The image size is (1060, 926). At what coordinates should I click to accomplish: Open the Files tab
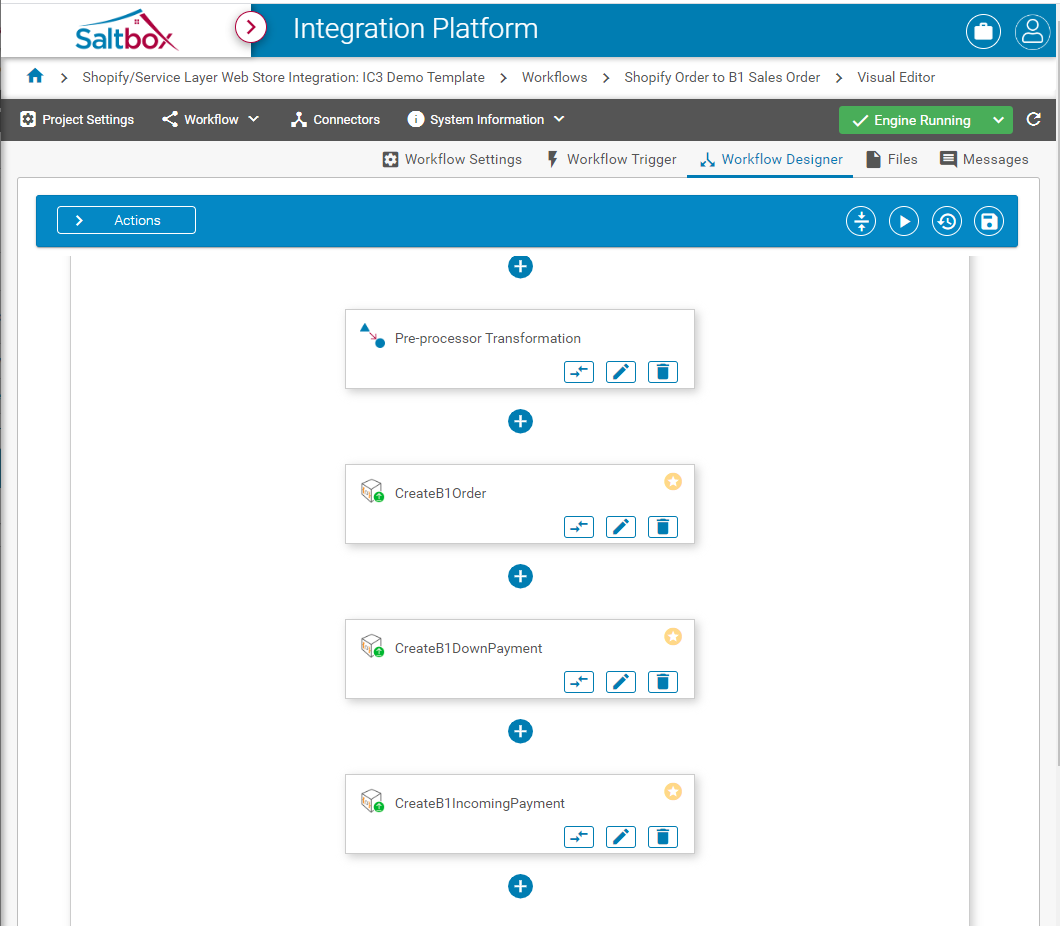tap(892, 160)
